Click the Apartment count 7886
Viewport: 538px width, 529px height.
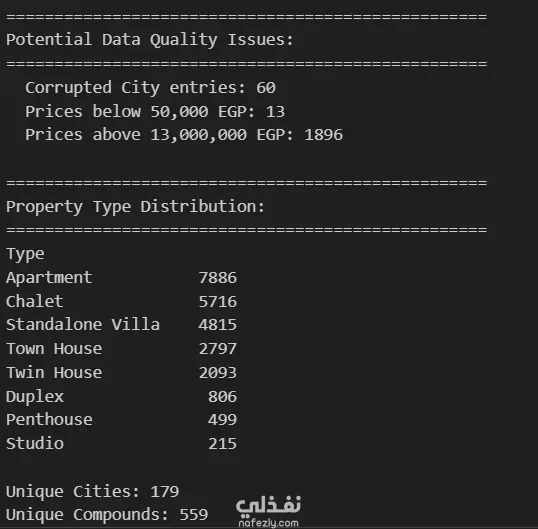218,278
